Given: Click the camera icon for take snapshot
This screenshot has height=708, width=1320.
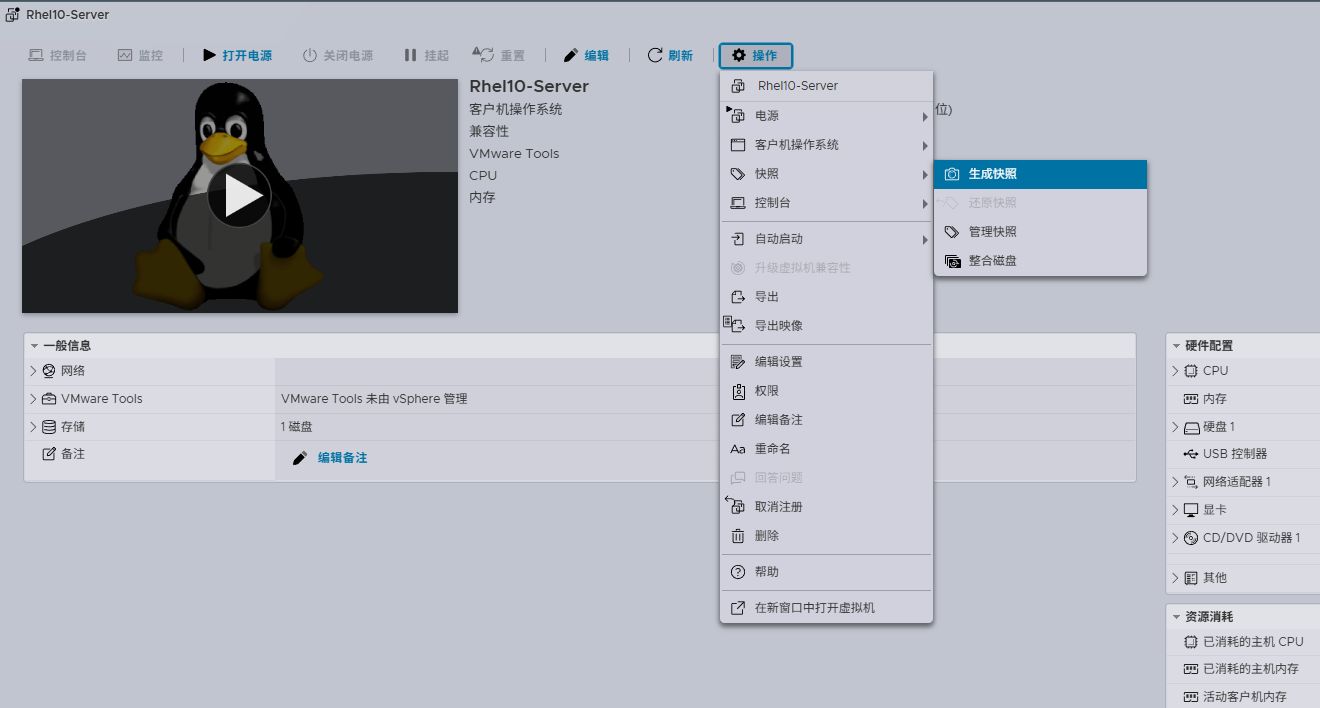Looking at the screenshot, I should 952,174.
